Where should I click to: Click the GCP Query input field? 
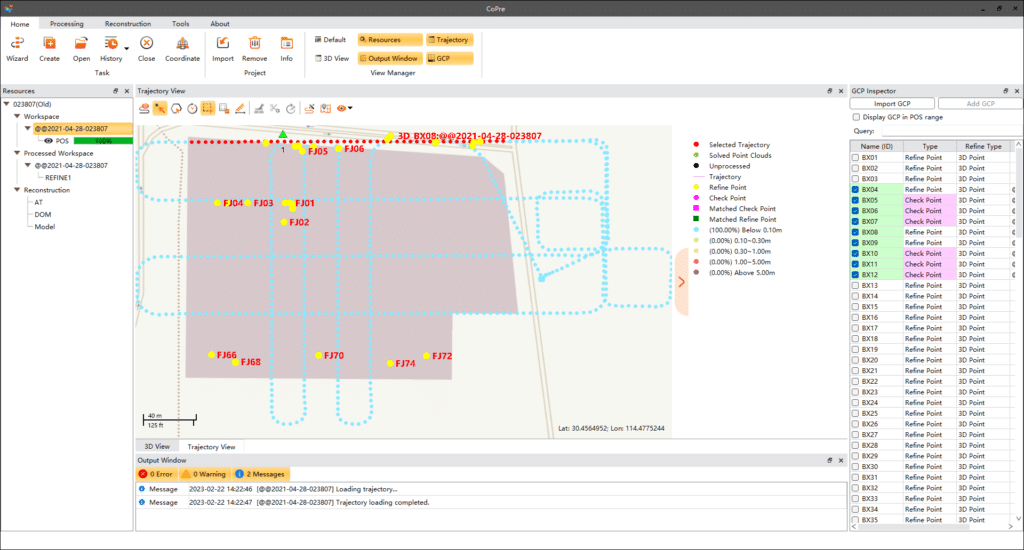coord(950,130)
